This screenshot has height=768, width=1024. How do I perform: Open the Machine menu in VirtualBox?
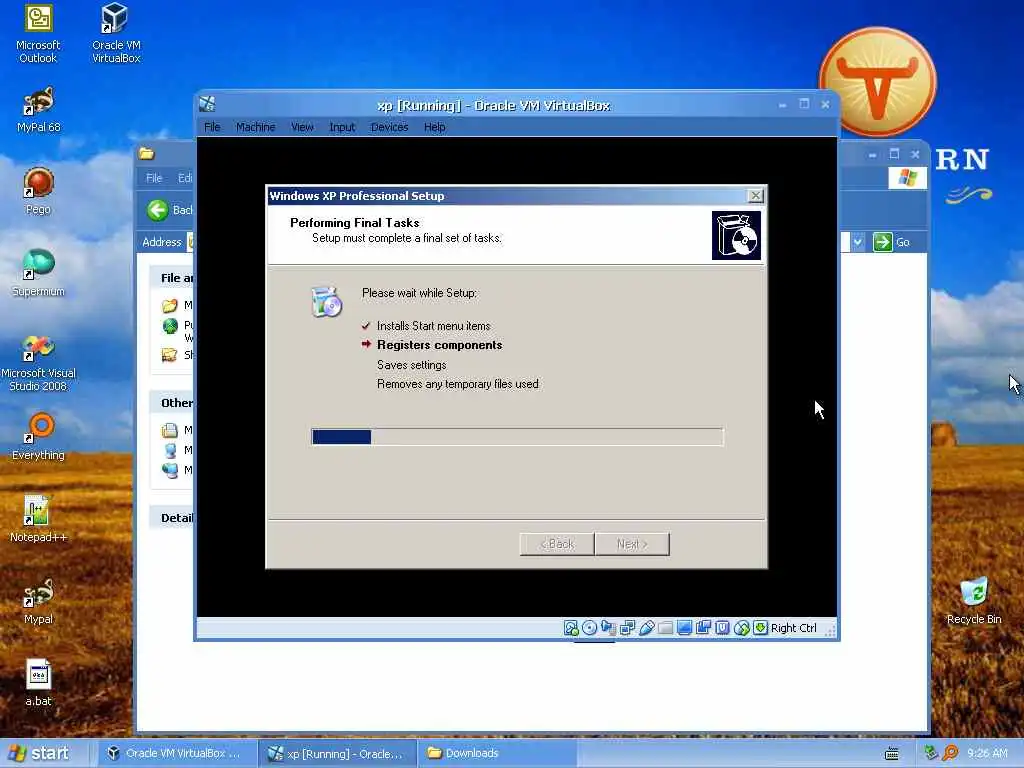[x=255, y=127]
